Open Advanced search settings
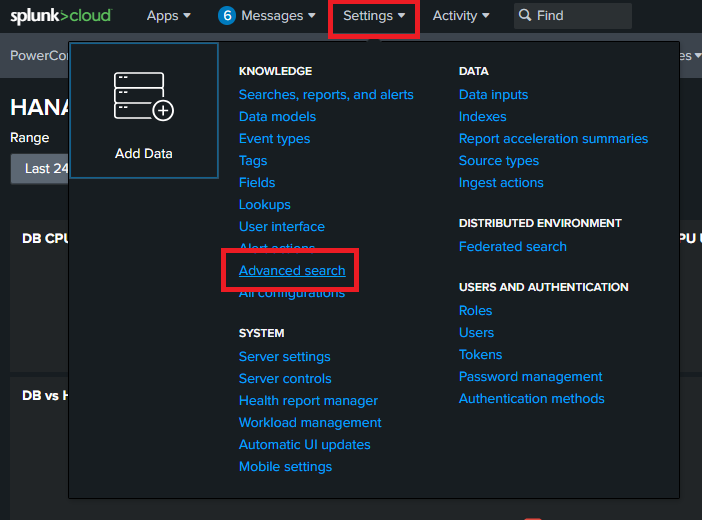The width and height of the screenshot is (702, 520). click(292, 271)
